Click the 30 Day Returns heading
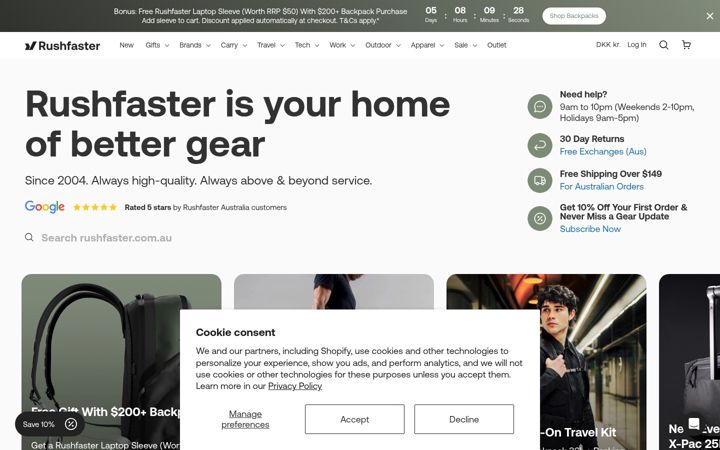This screenshot has width=720, height=450. [x=592, y=139]
